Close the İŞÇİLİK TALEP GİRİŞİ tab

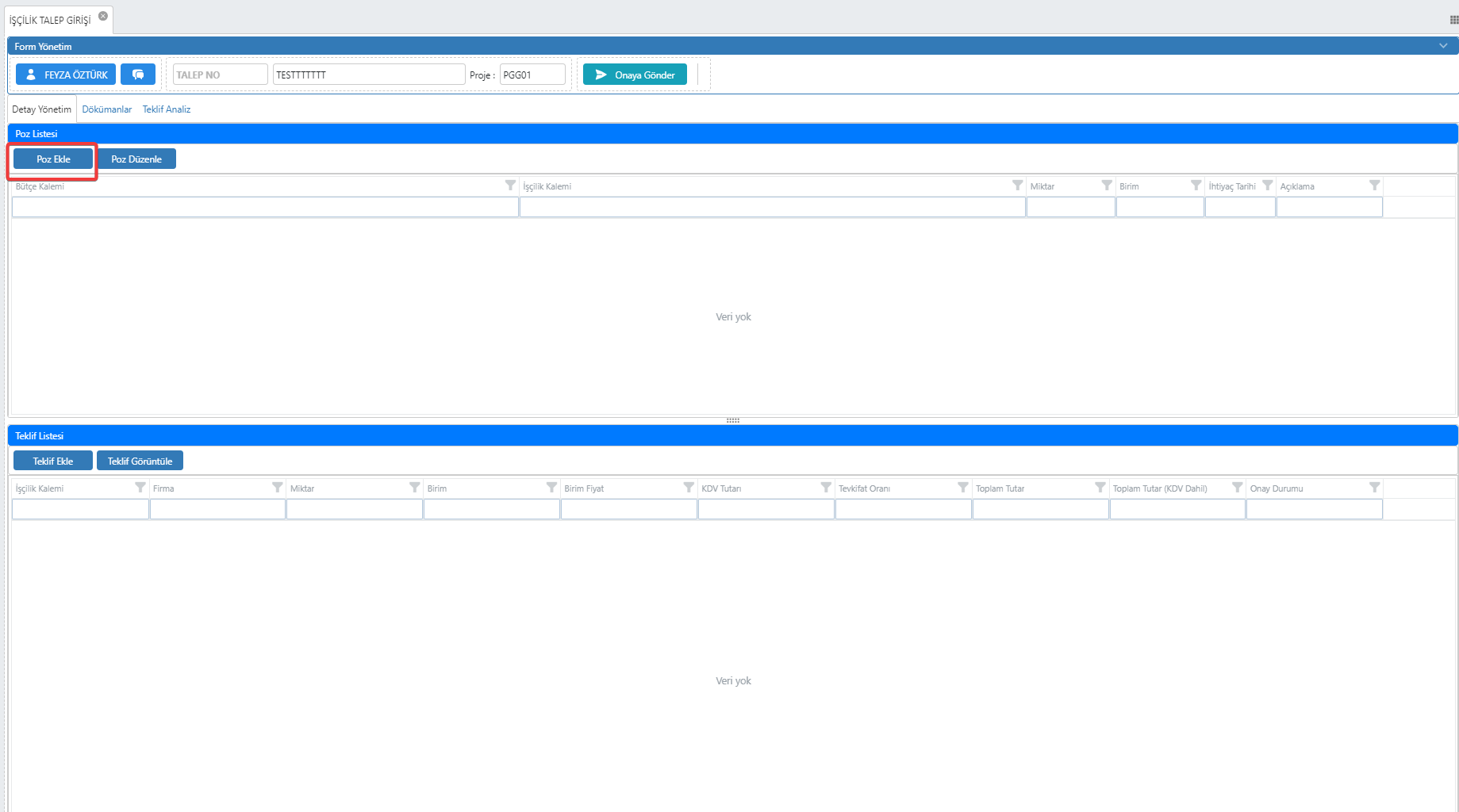point(103,16)
